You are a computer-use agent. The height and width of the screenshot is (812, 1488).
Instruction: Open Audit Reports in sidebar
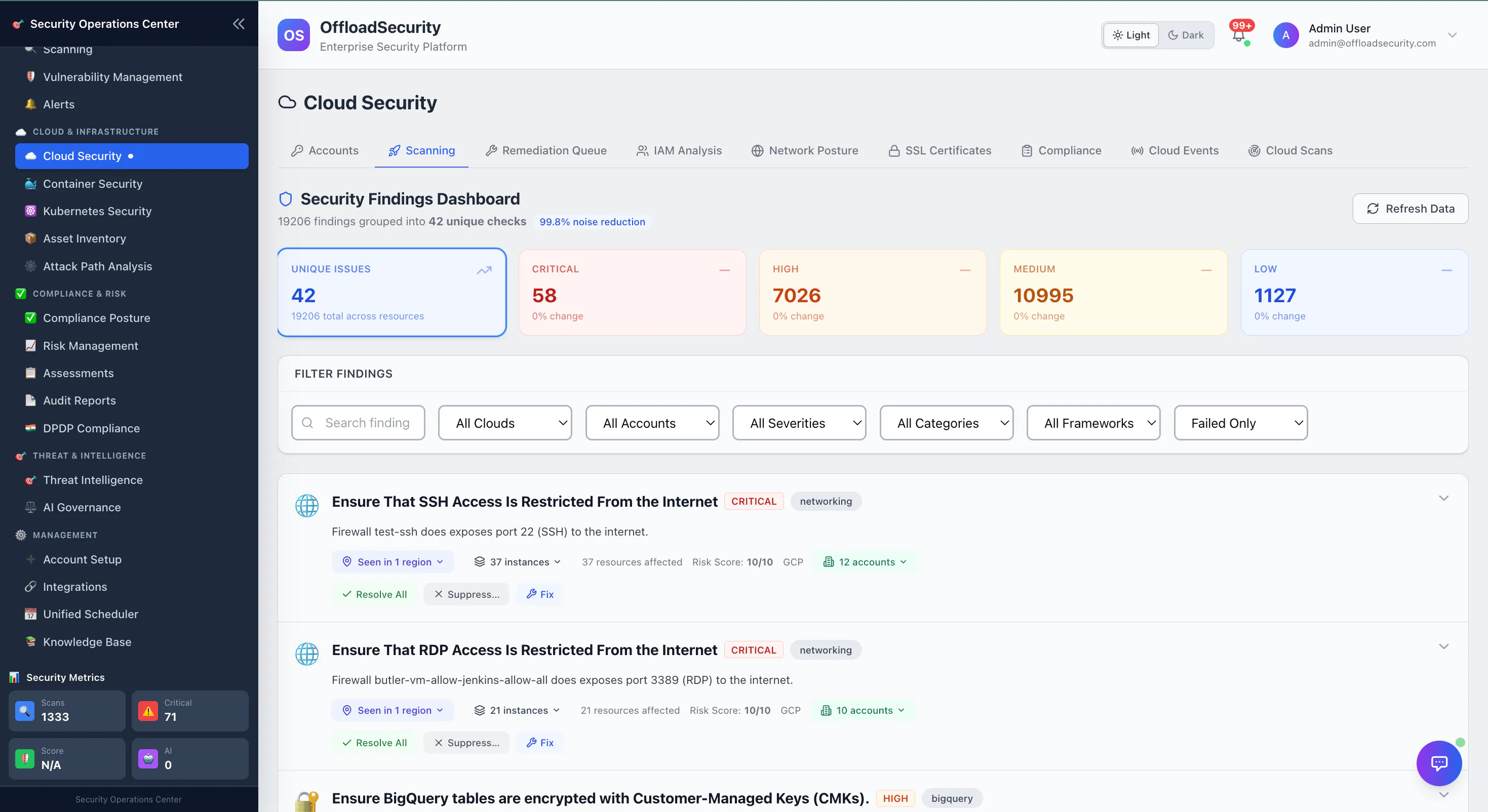click(x=132, y=400)
